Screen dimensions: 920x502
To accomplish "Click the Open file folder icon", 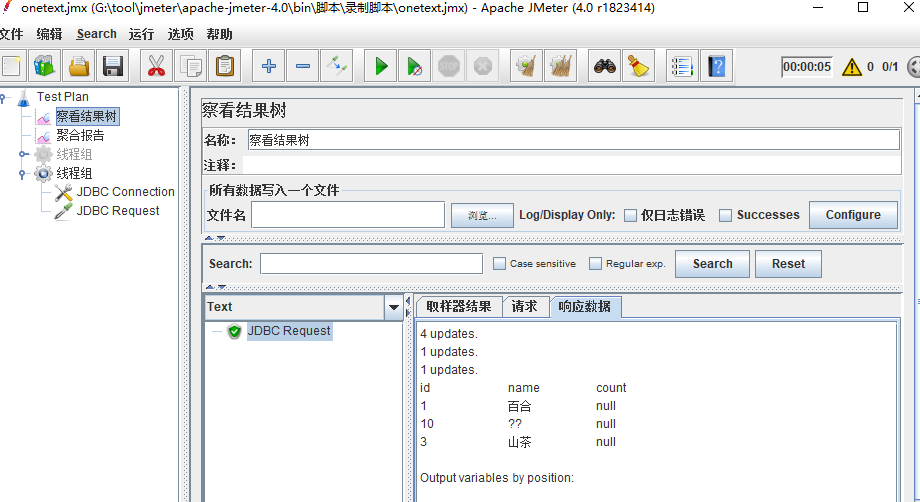I will [x=79, y=66].
